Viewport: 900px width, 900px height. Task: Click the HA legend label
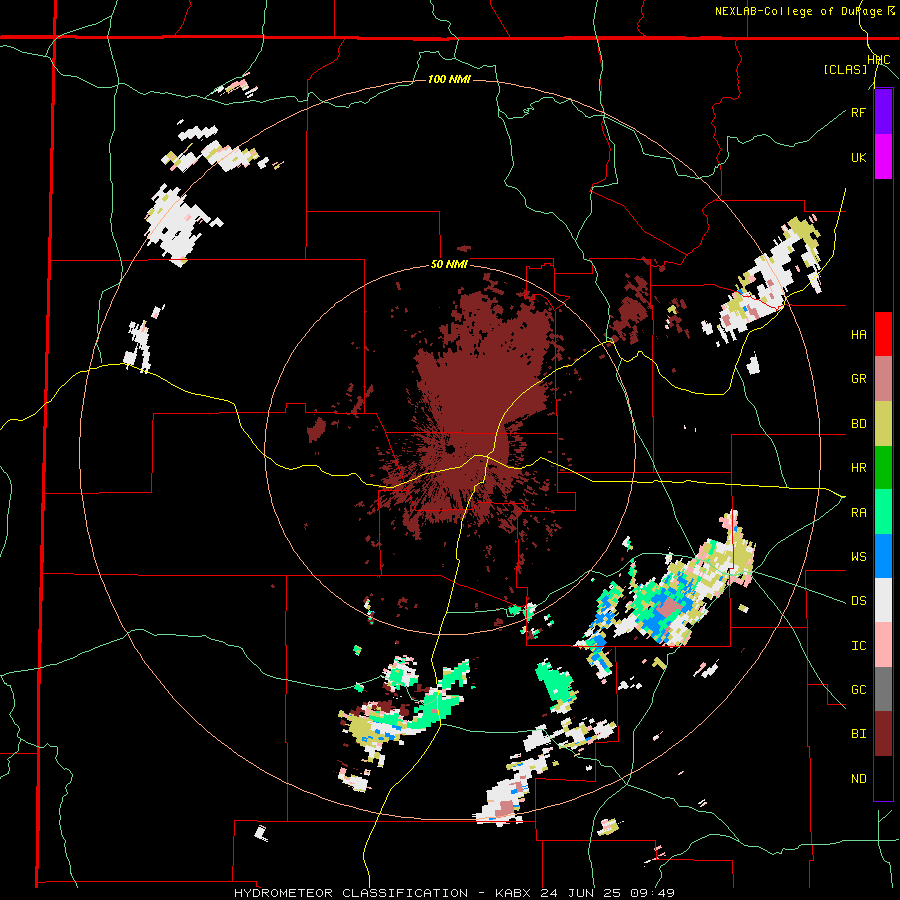pyautogui.click(x=859, y=335)
